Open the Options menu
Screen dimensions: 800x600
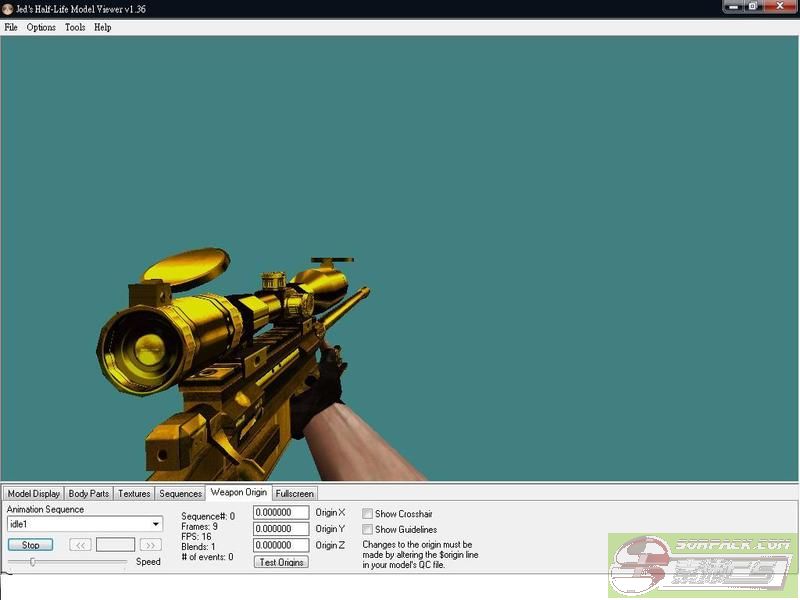click(41, 27)
